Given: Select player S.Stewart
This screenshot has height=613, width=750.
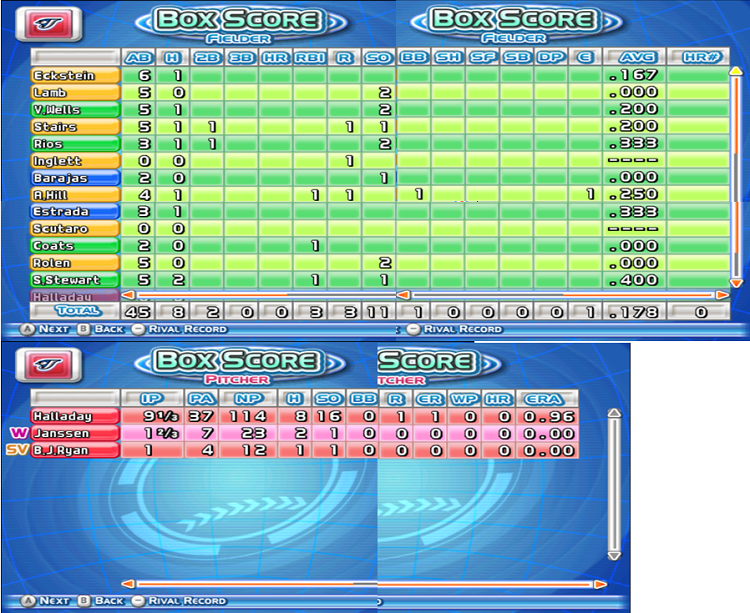Looking at the screenshot, I should tap(75, 280).
